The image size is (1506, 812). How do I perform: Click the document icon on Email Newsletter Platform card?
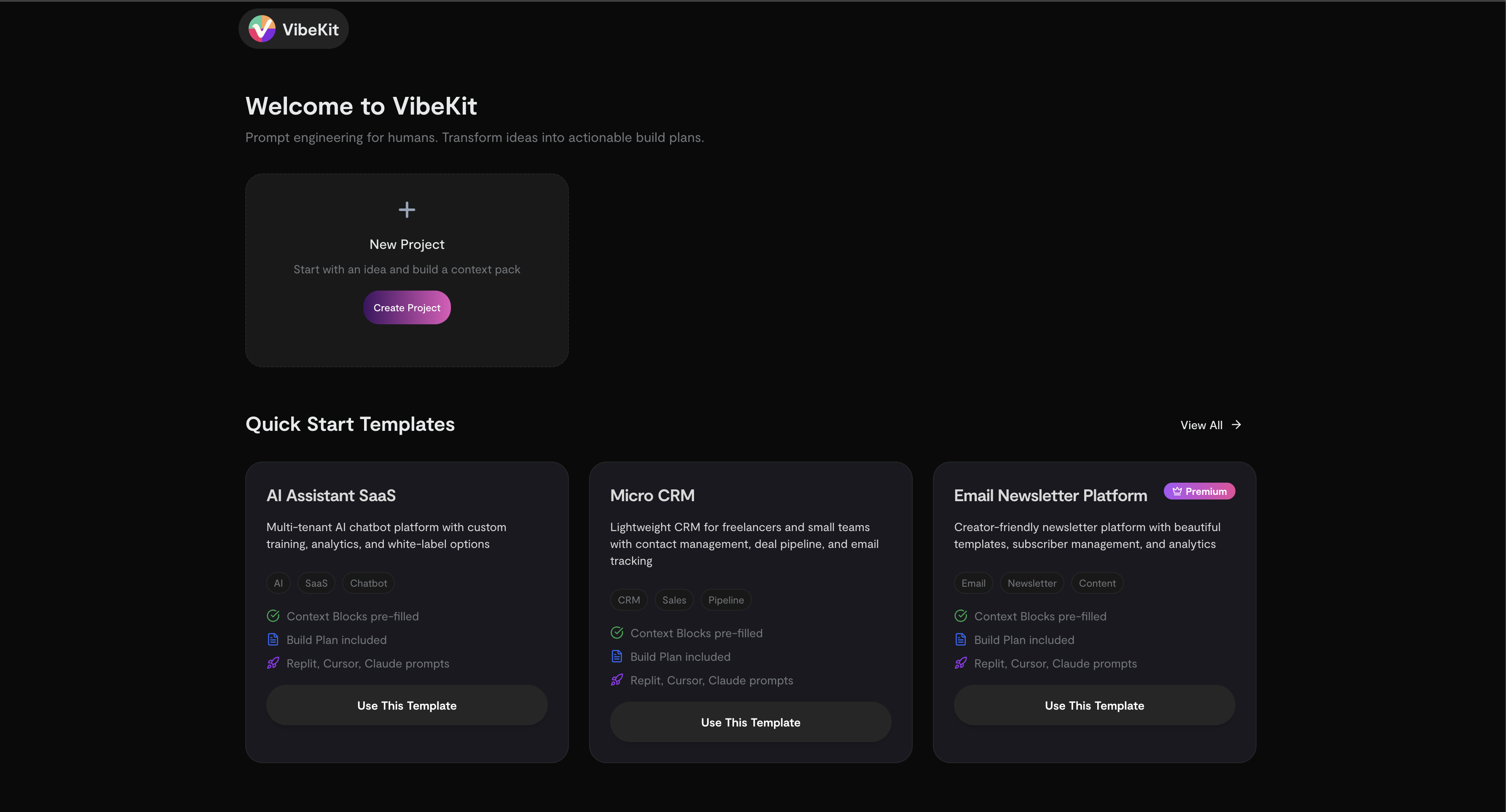tap(960, 639)
